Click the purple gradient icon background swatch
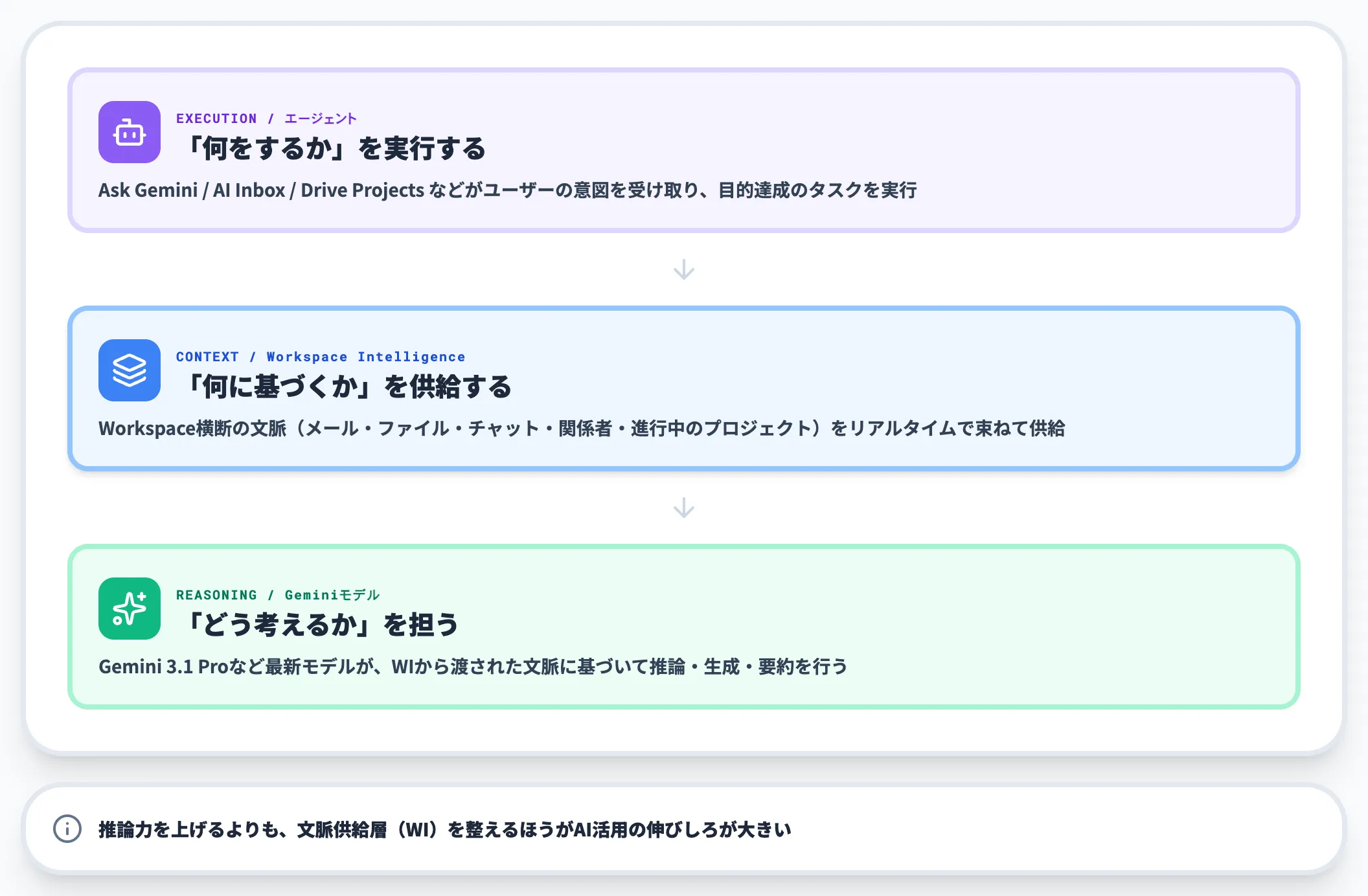1368x896 pixels. [x=128, y=133]
